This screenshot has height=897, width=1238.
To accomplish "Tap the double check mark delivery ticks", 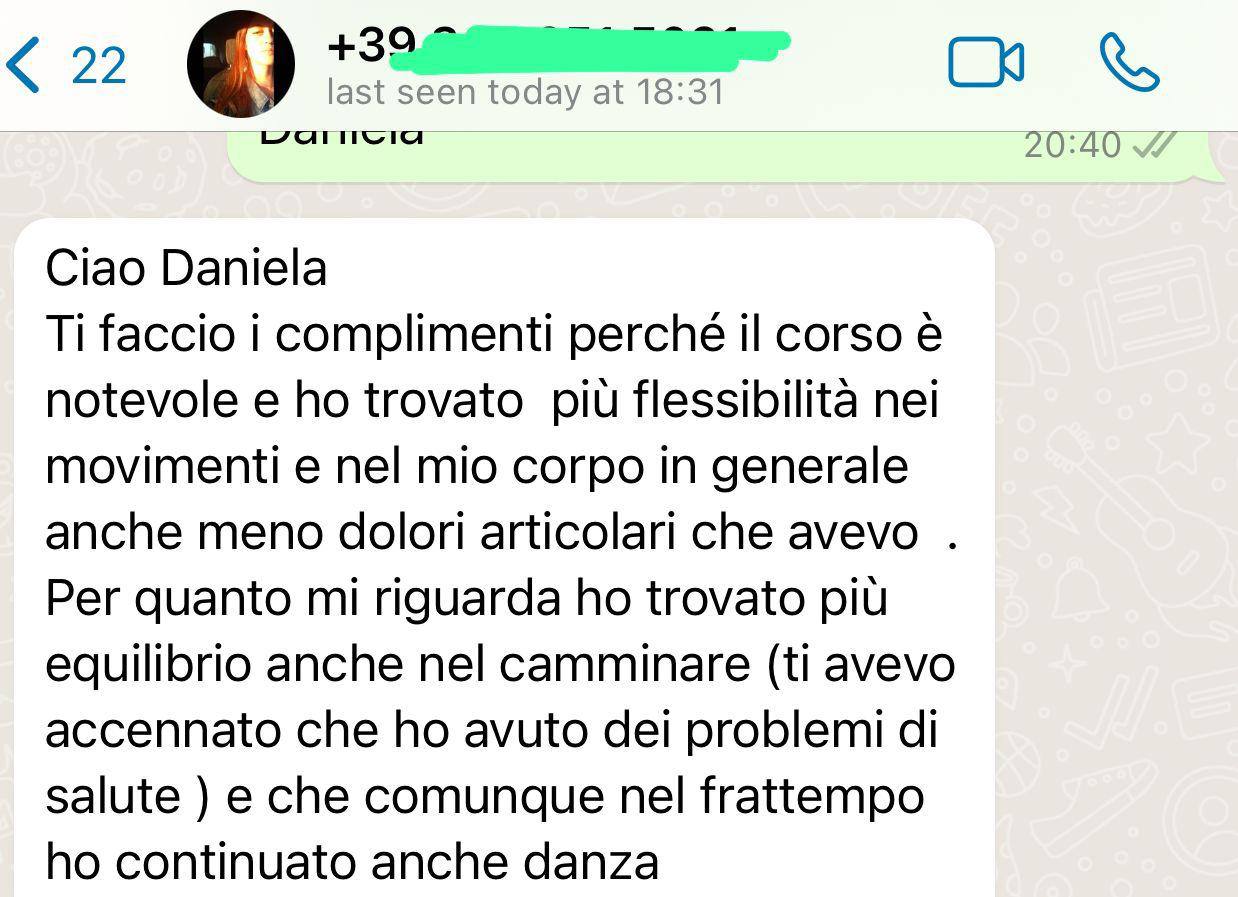I will pos(1153,147).
